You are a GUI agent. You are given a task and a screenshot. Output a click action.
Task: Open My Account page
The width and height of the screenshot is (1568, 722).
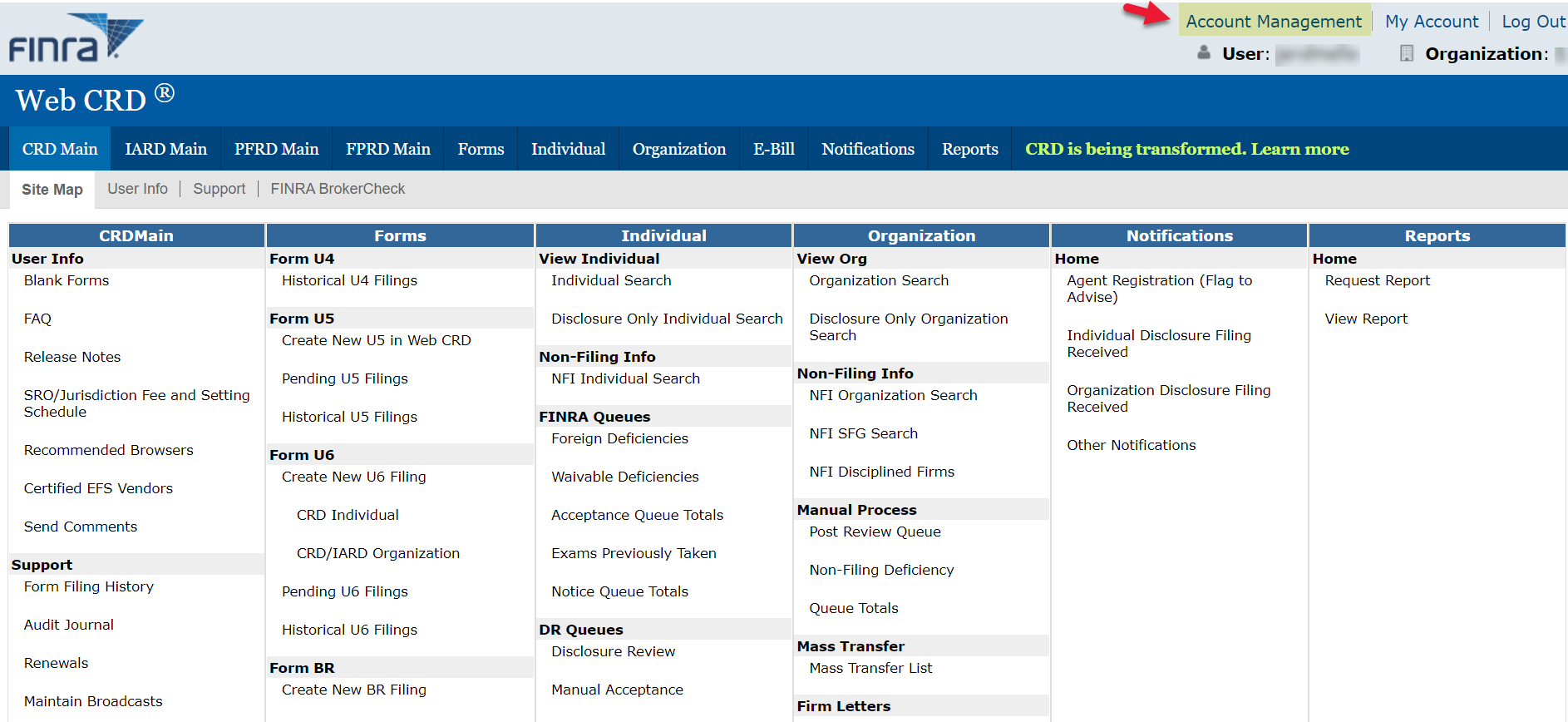(1431, 22)
